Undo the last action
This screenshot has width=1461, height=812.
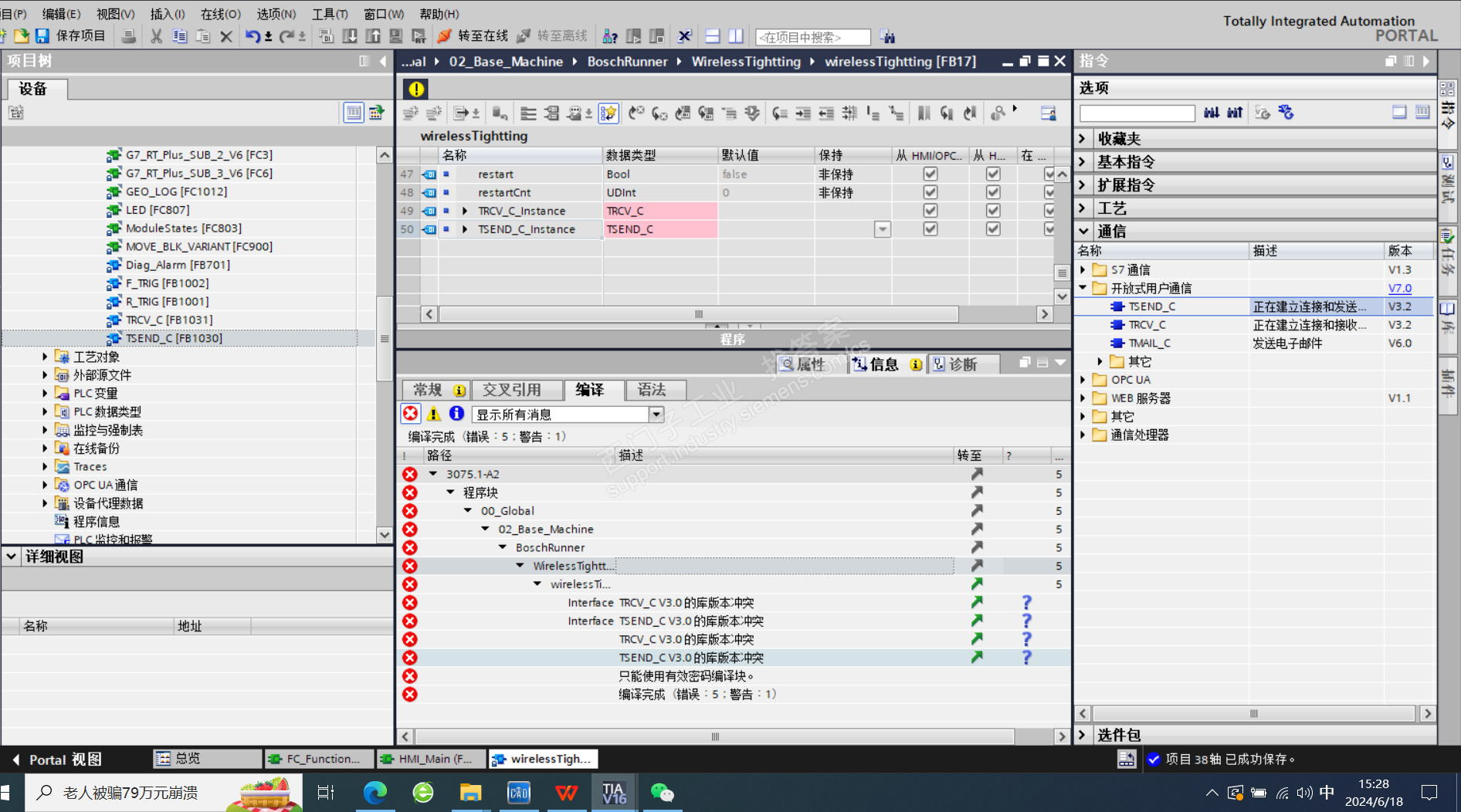coord(253,36)
